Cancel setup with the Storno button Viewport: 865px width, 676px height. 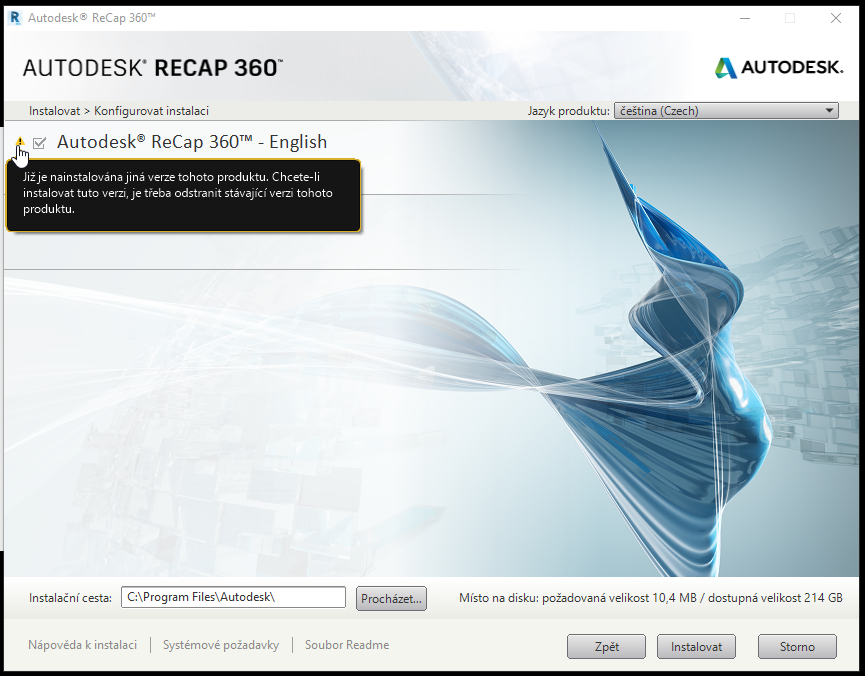click(797, 647)
